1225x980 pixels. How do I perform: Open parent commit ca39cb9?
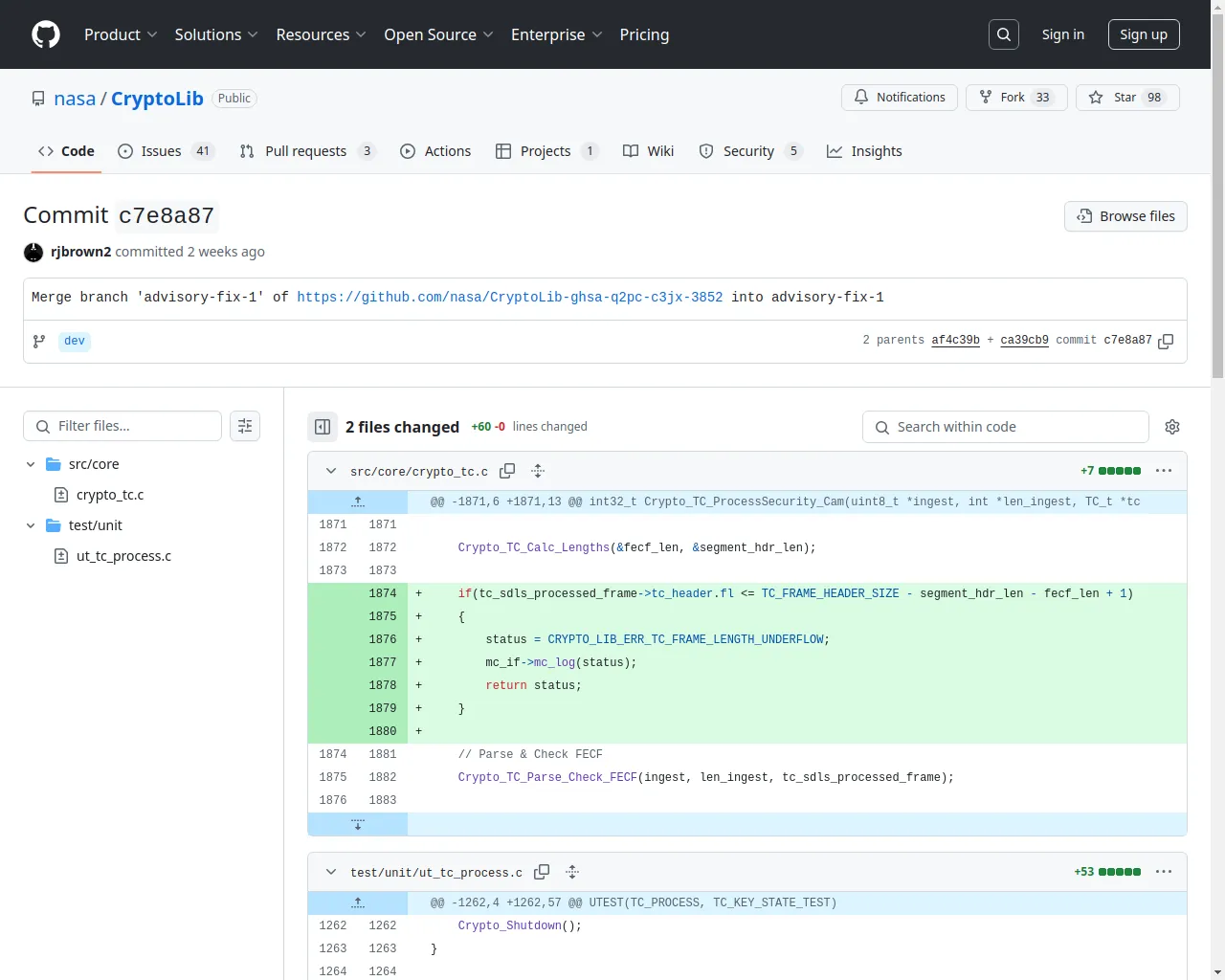click(1024, 341)
